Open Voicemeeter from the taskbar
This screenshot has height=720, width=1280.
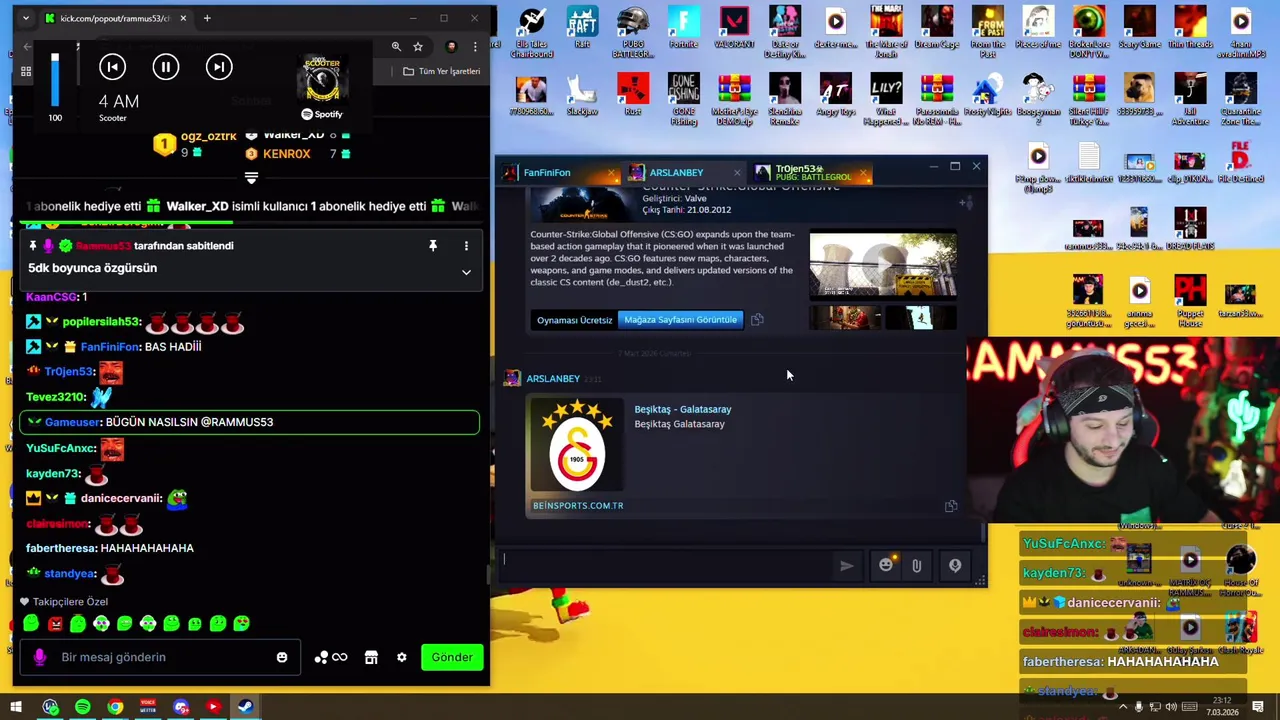coord(148,707)
